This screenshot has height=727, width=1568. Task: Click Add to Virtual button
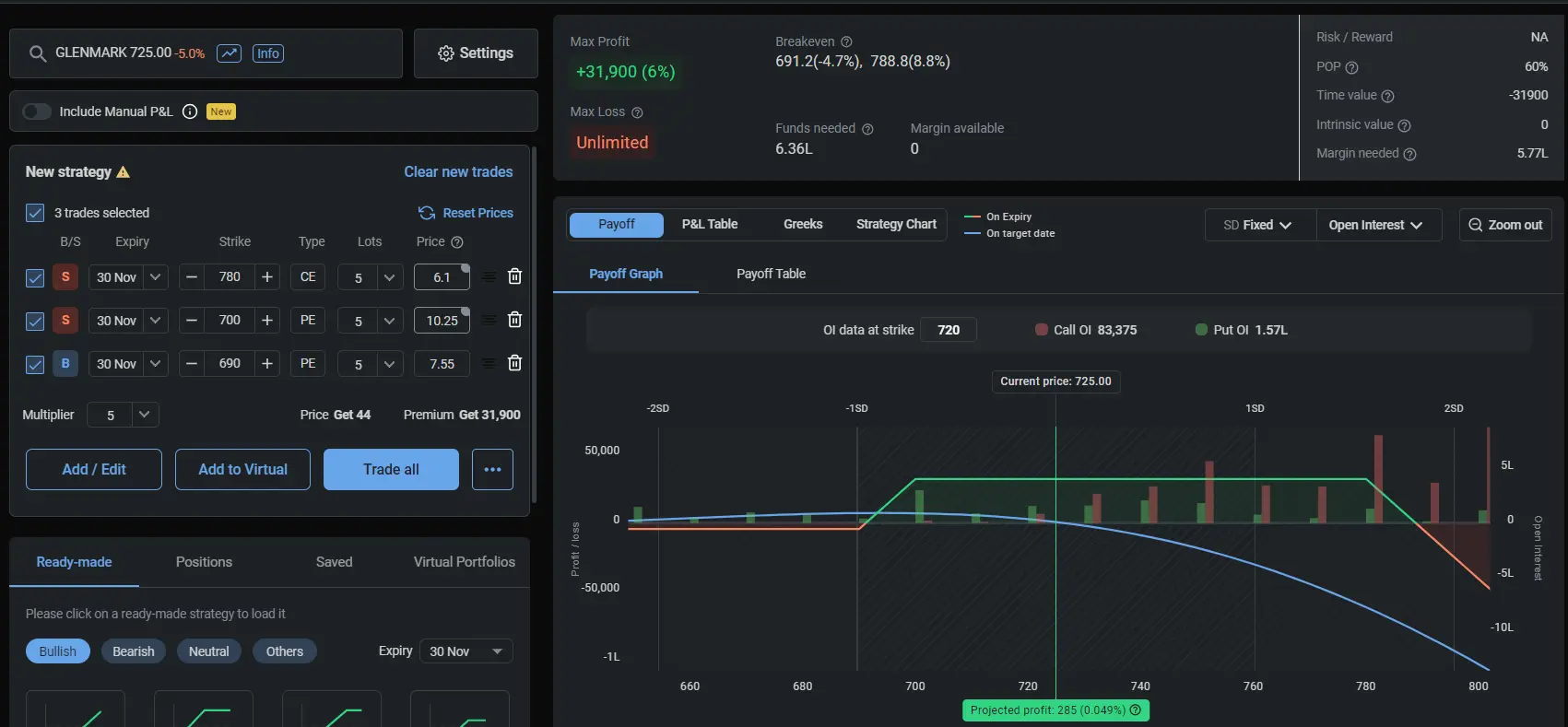(242, 469)
